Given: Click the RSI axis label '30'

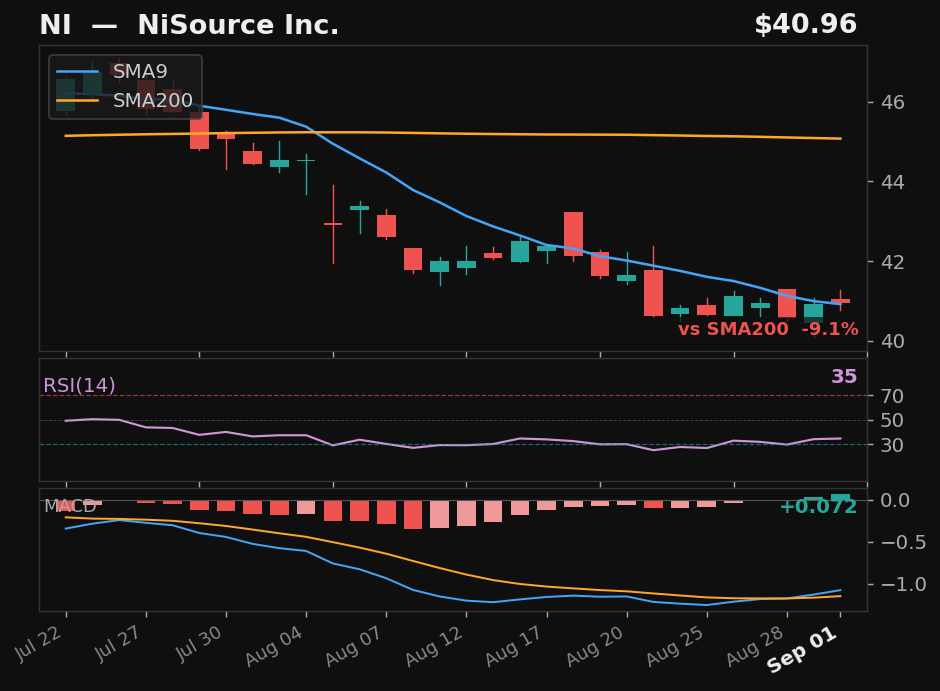Looking at the screenshot, I should tap(892, 445).
